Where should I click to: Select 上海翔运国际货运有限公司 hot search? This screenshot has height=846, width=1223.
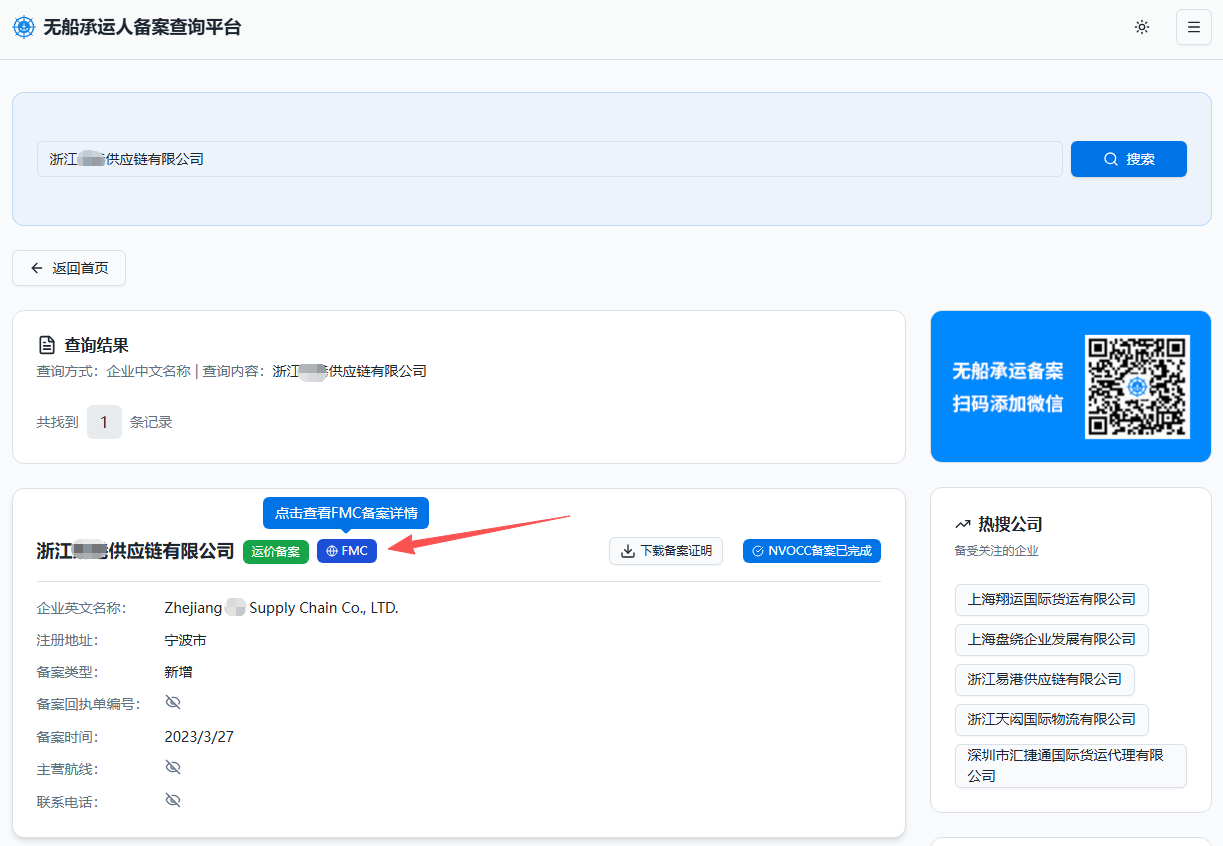pos(1051,600)
